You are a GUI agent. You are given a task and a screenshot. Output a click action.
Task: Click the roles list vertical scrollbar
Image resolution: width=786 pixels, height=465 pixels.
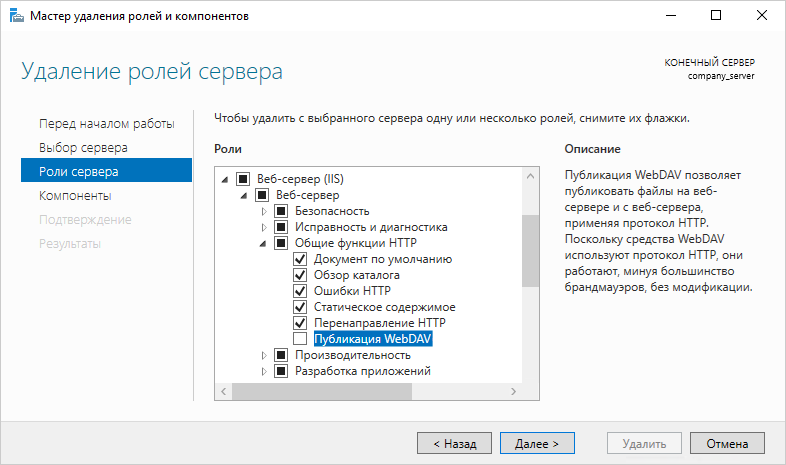(530, 250)
